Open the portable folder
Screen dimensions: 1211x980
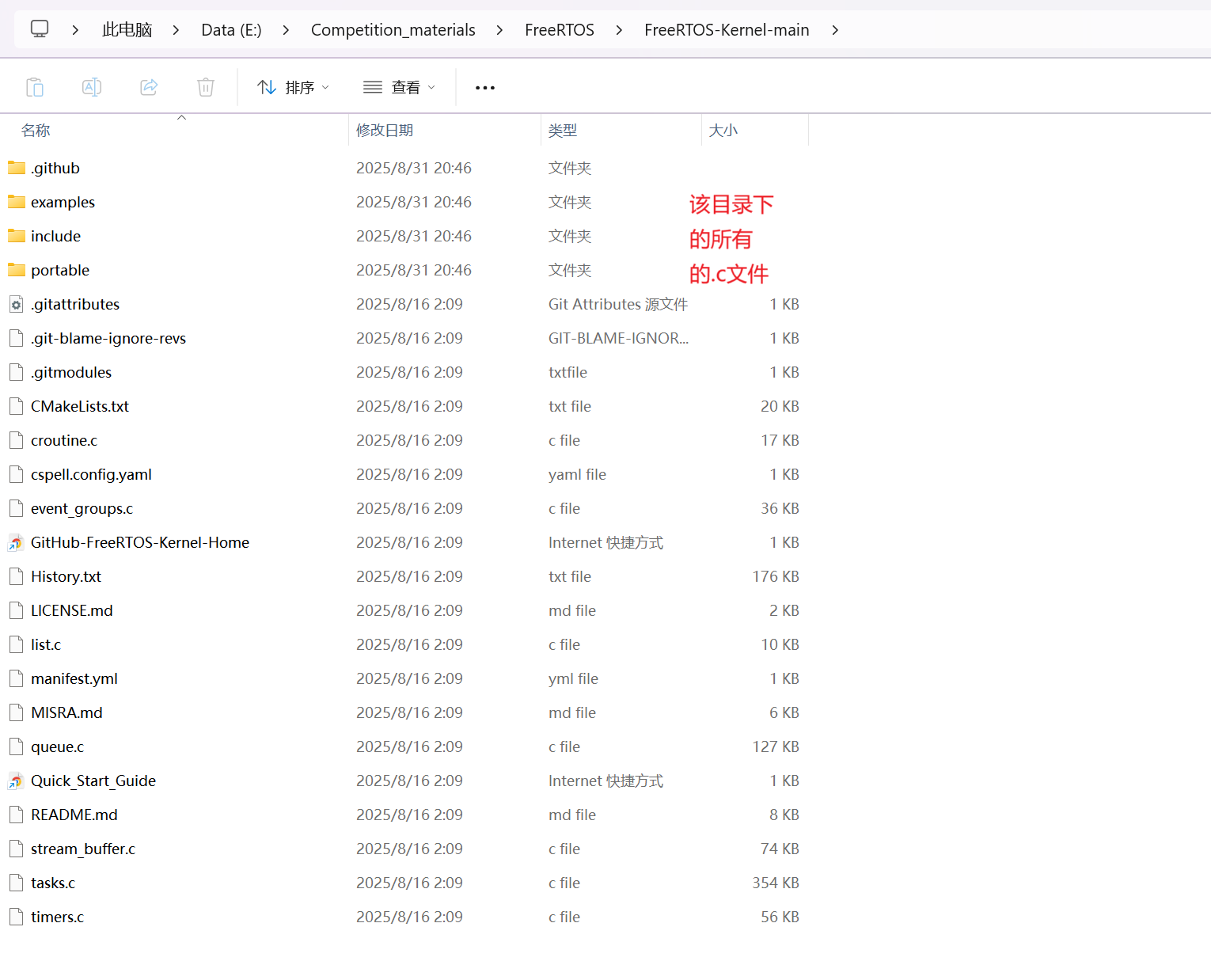[x=59, y=270]
